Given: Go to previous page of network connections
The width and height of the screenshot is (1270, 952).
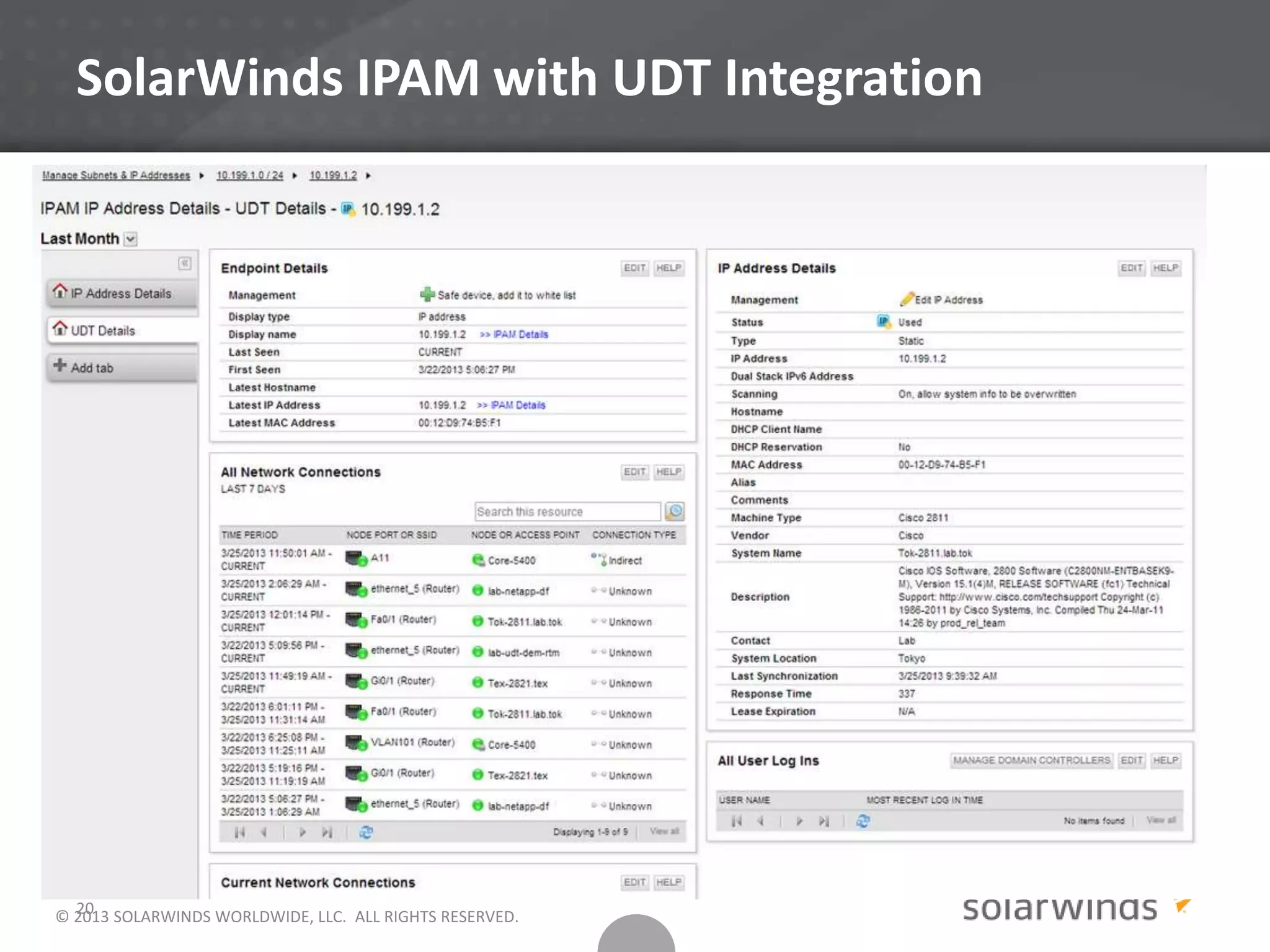Looking at the screenshot, I should click(264, 832).
